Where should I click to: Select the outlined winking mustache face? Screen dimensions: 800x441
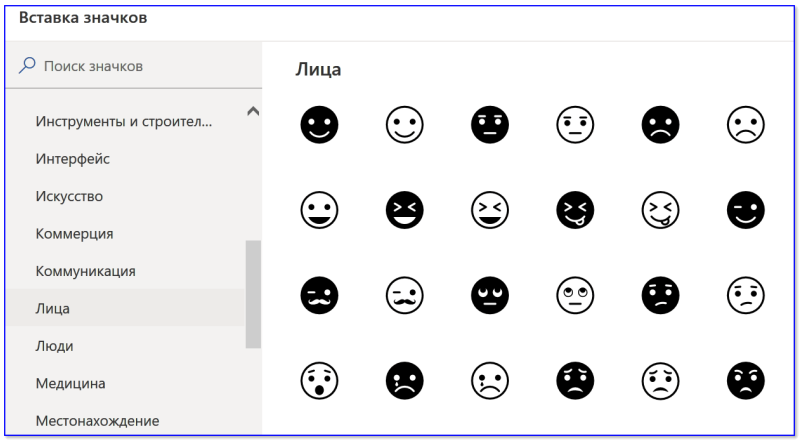coord(405,295)
